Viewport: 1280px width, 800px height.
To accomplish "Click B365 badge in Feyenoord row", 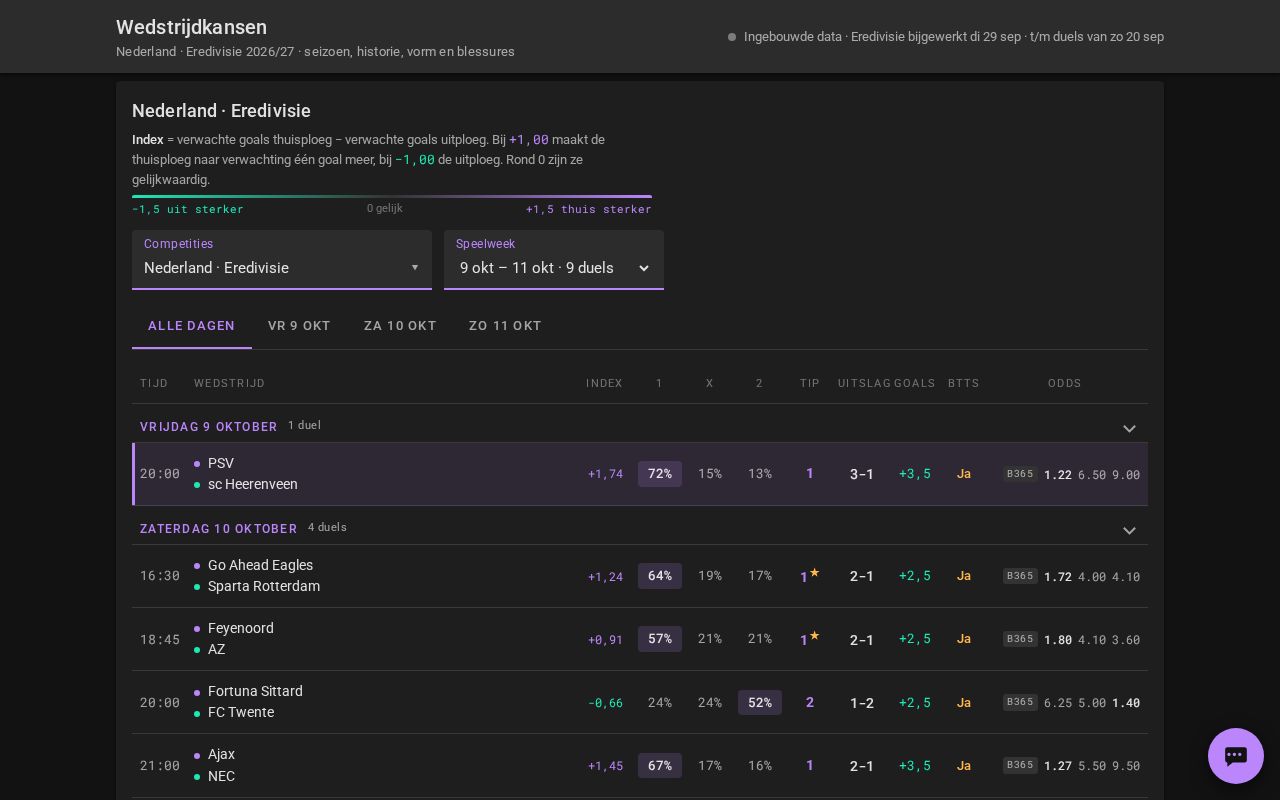I will pyautogui.click(x=1020, y=639).
